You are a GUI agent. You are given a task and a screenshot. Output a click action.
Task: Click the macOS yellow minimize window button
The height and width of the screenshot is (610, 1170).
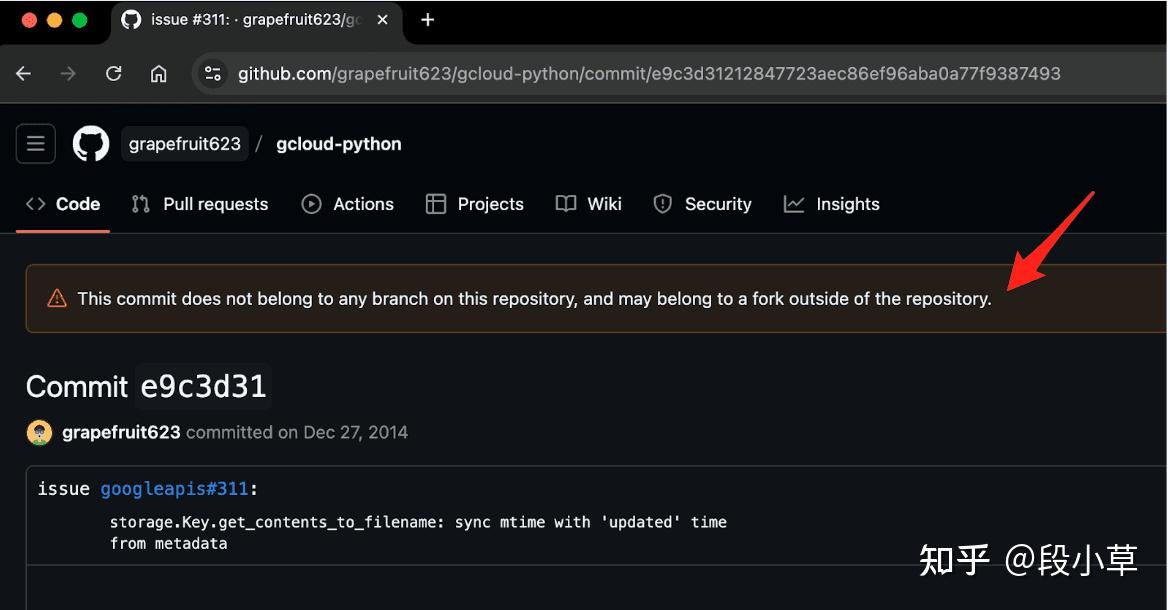54,20
